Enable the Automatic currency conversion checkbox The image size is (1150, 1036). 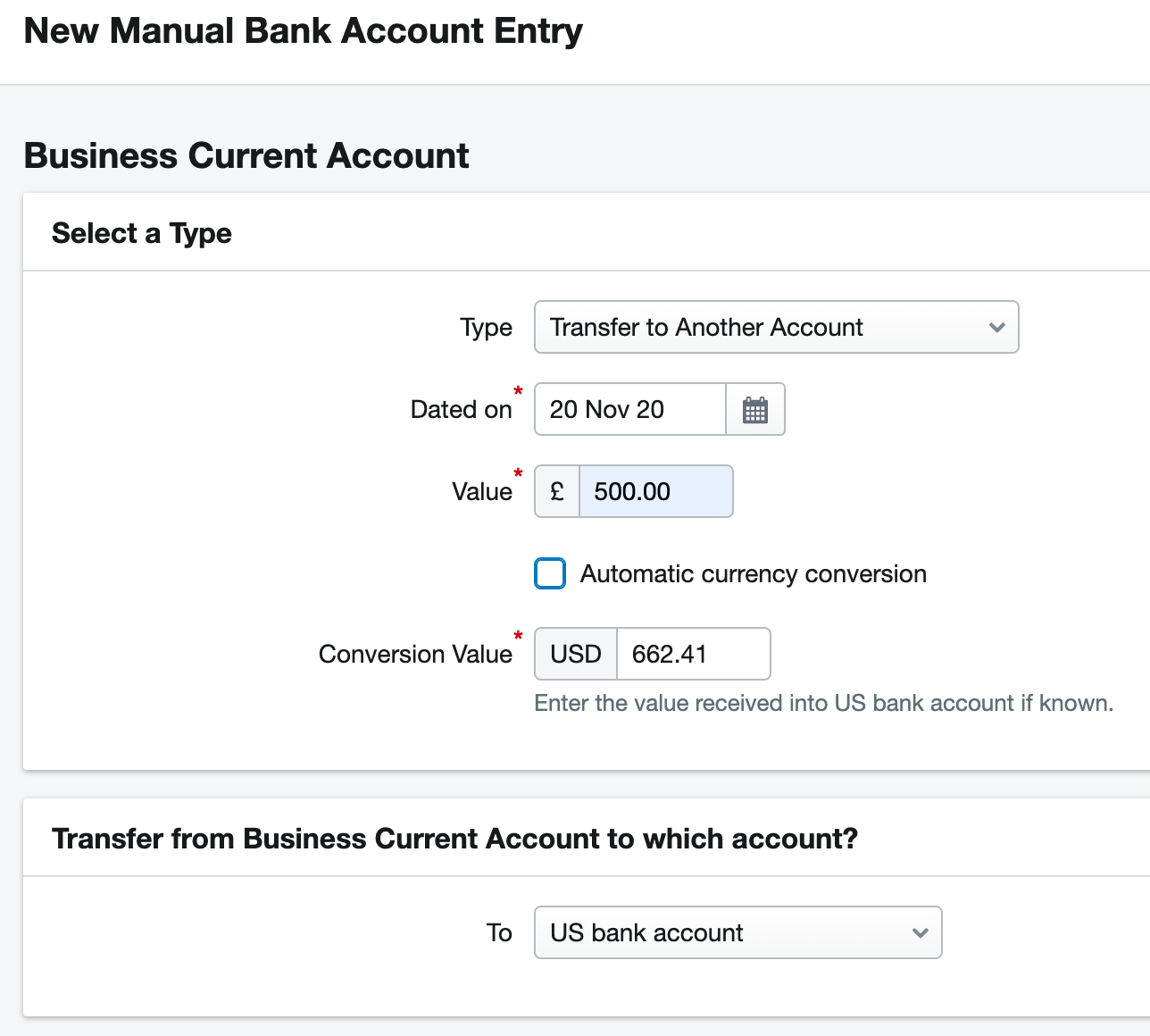click(550, 573)
